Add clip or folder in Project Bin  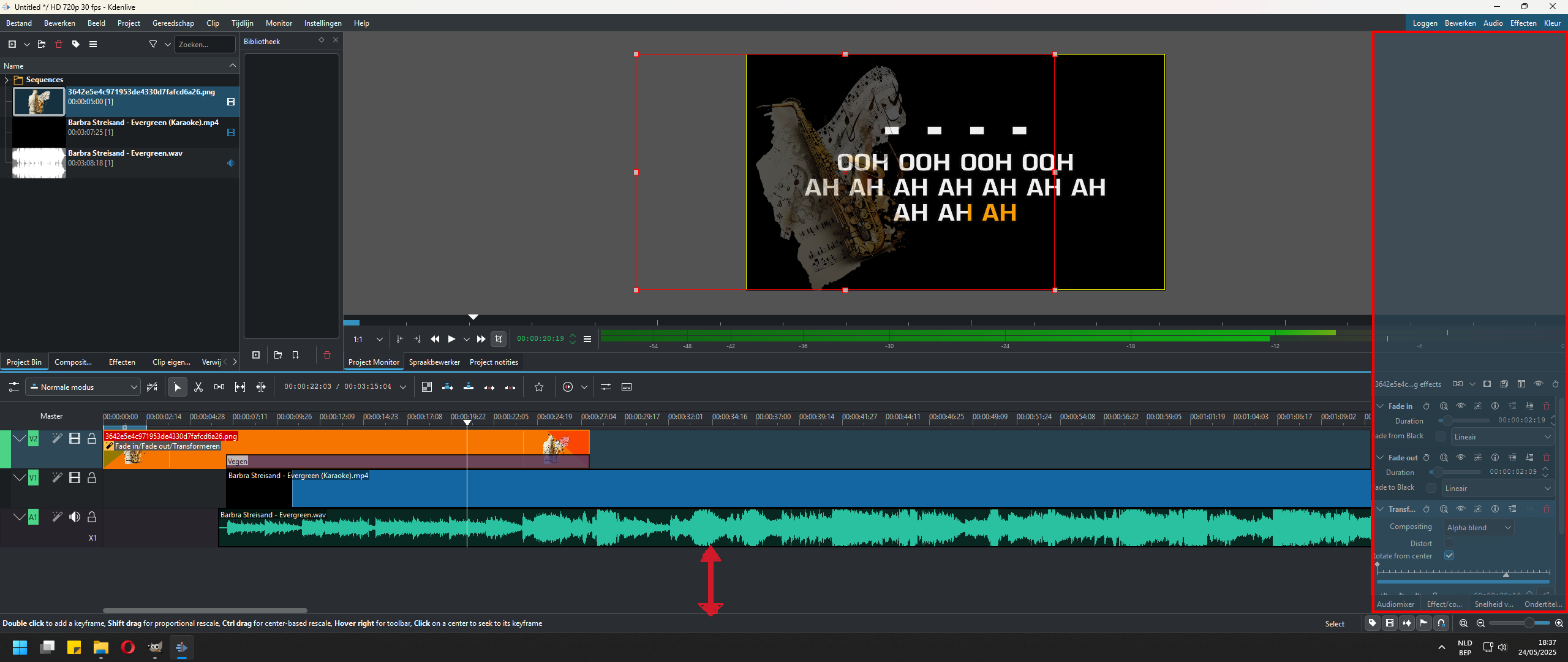point(12,44)
